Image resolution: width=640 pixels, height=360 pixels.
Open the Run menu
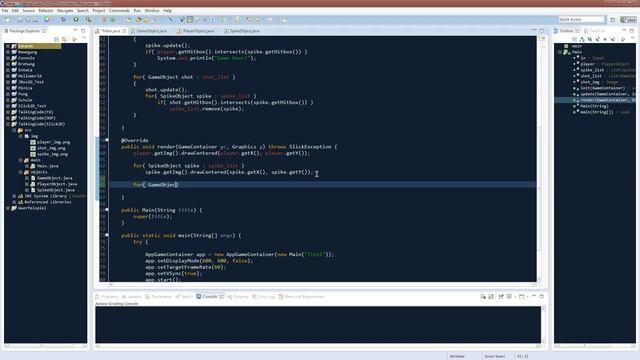tap(137, 11)
